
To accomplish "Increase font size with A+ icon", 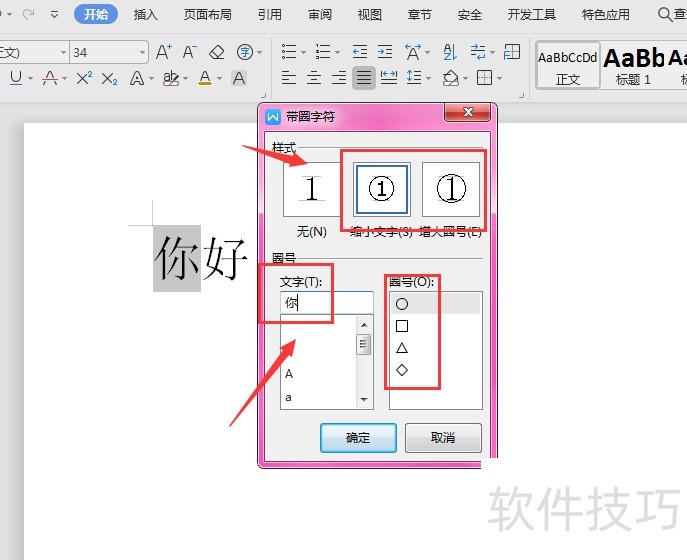I will coord(164,52).
